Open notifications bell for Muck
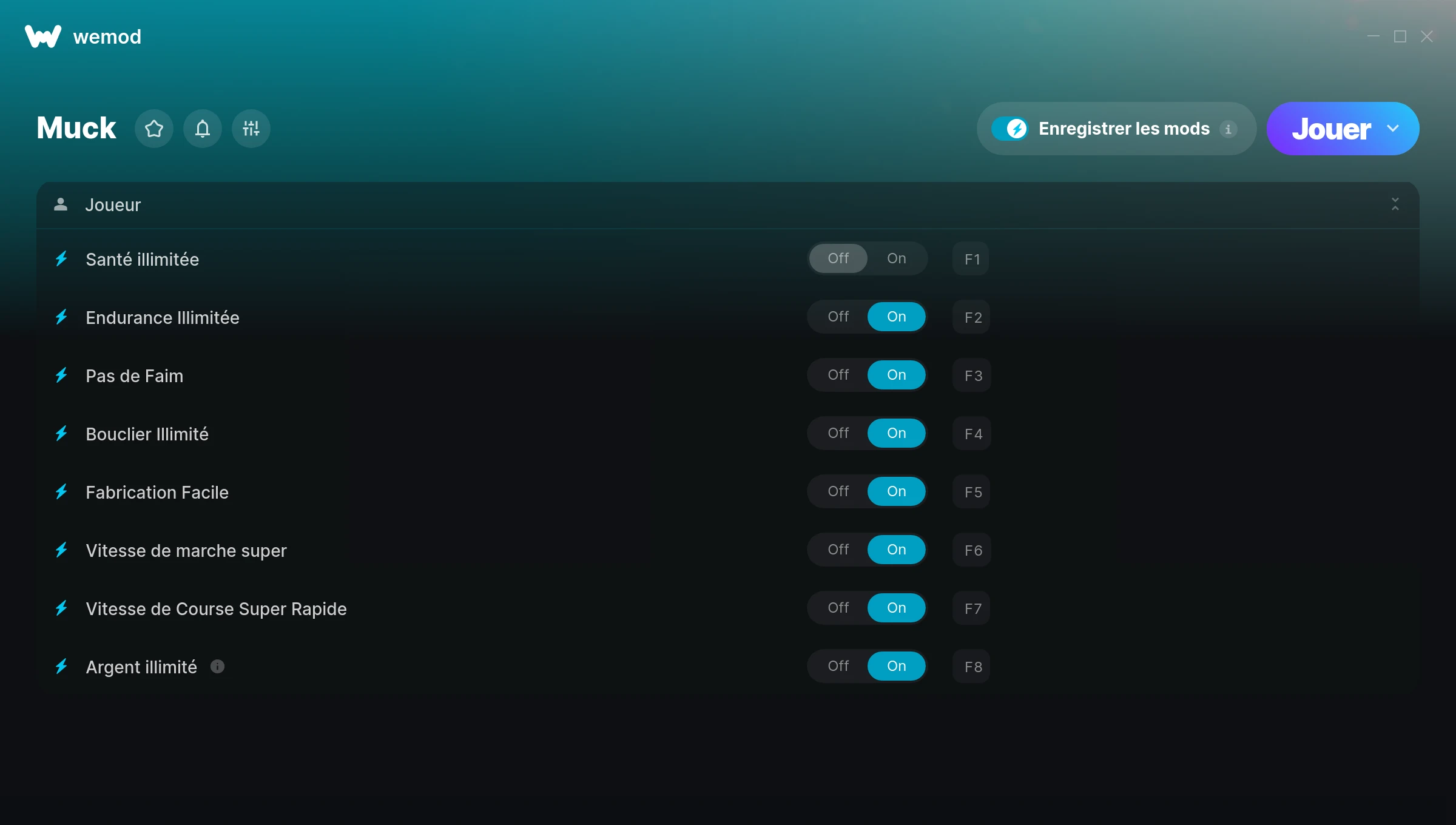The height and width of the screenshot is (825, 1456). click(x=203, y=129)
